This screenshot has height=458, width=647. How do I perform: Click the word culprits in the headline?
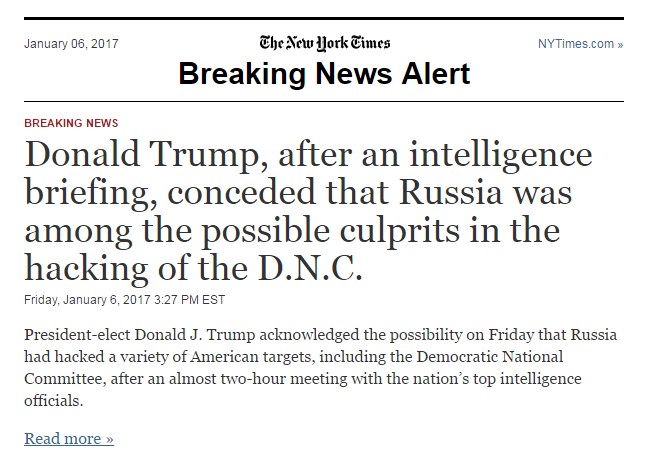tap(399, 232)
